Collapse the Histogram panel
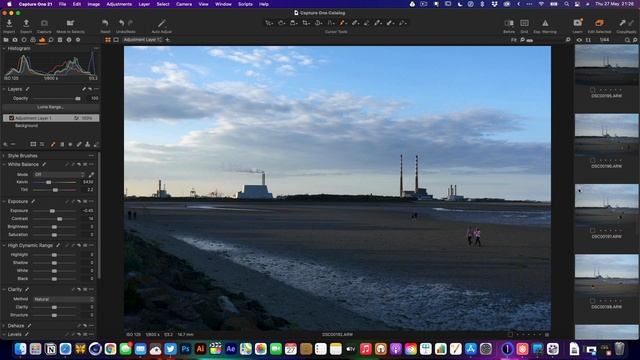 coord(4,49)
